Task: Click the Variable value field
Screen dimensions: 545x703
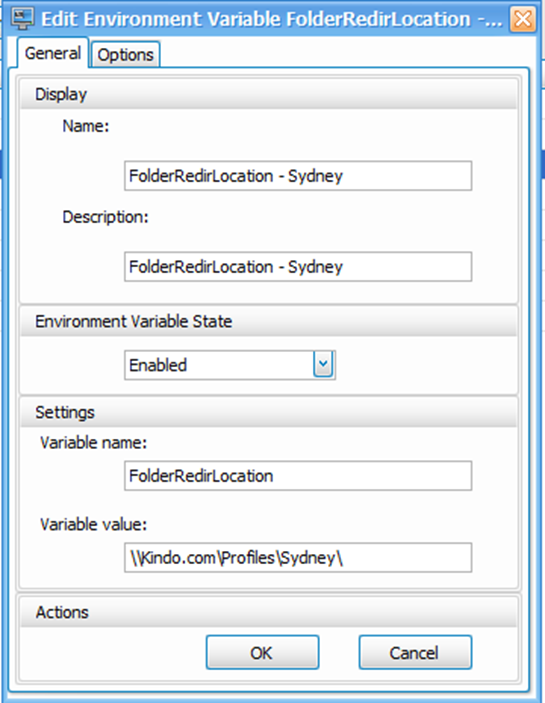Action: click(x=298, y=557)
